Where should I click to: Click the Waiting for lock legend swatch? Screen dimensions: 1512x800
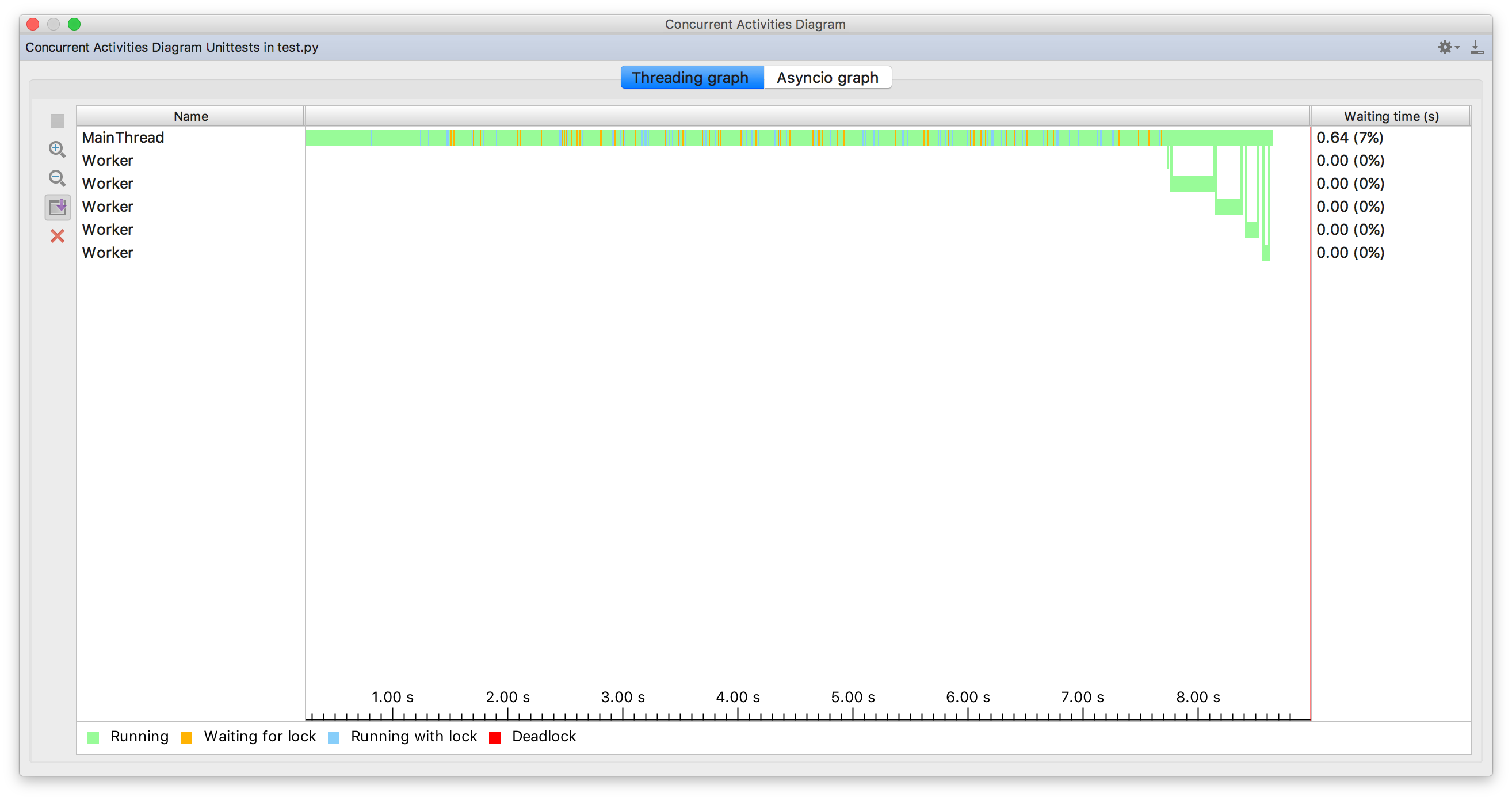186,738
